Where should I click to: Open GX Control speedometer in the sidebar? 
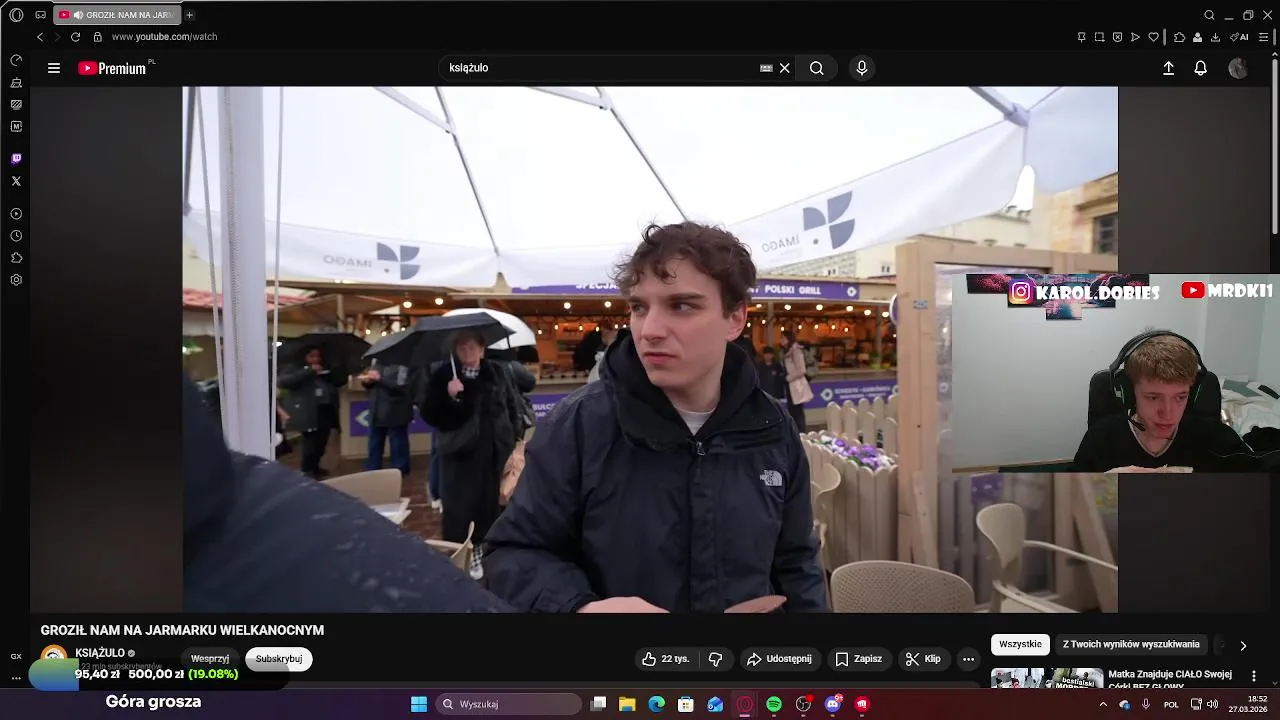pyautogui.click(x=16, y=60)
